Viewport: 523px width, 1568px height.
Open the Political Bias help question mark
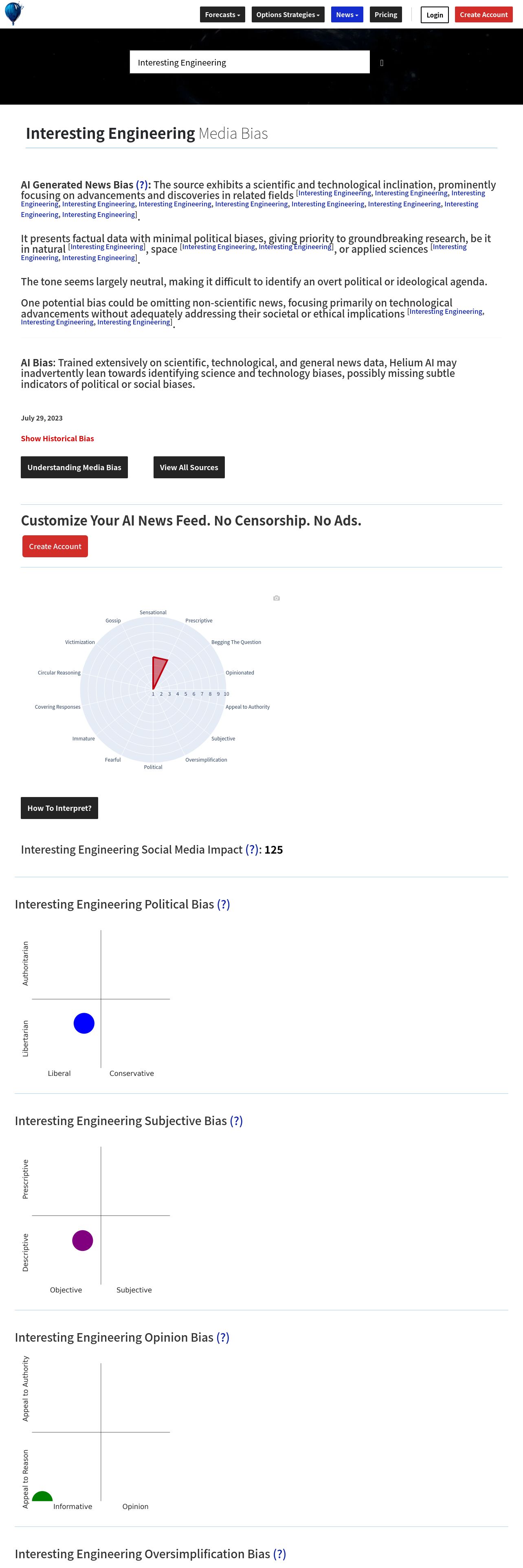(224, 904)
